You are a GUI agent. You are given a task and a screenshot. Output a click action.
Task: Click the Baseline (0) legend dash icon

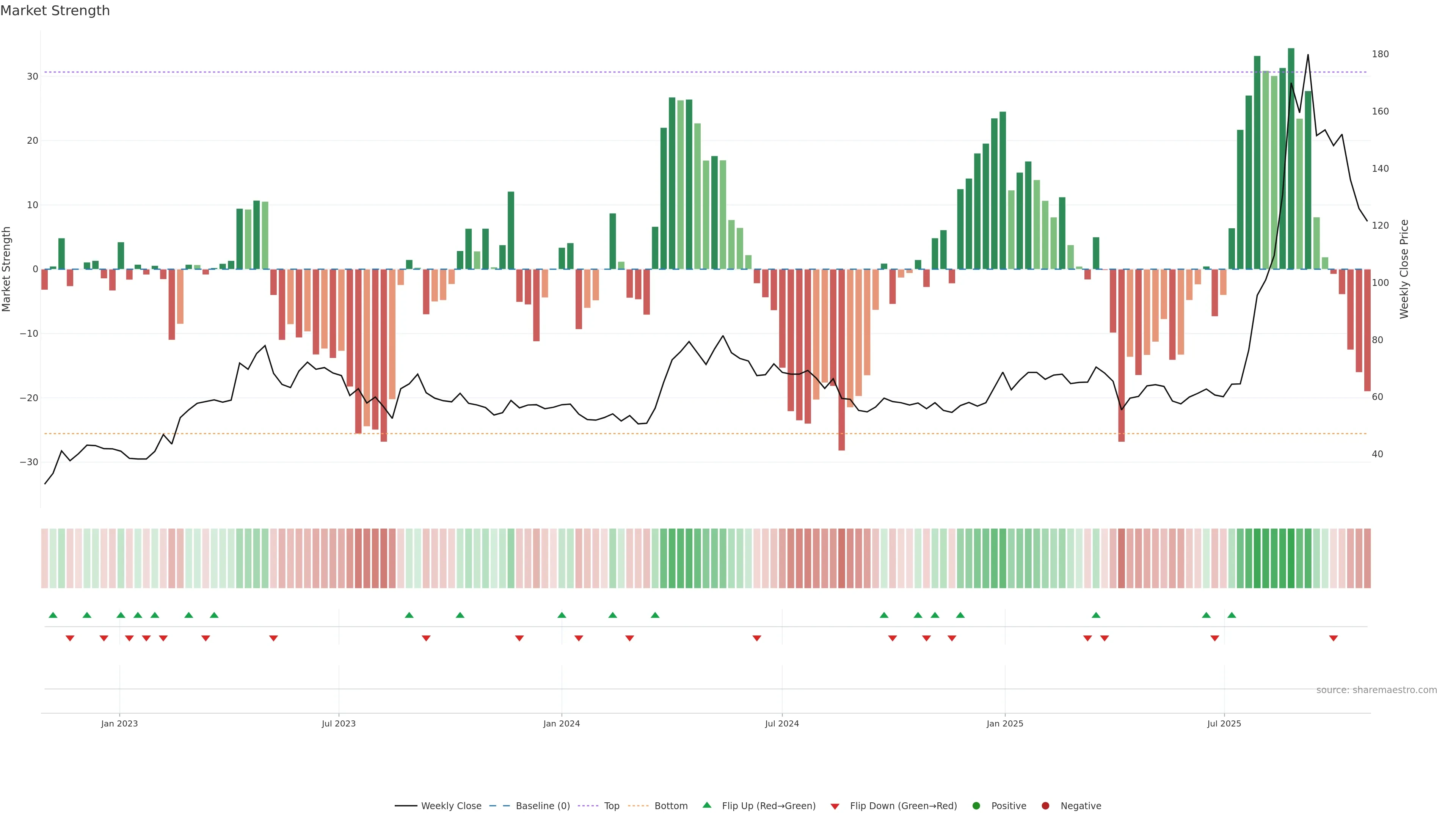point(499,805)
